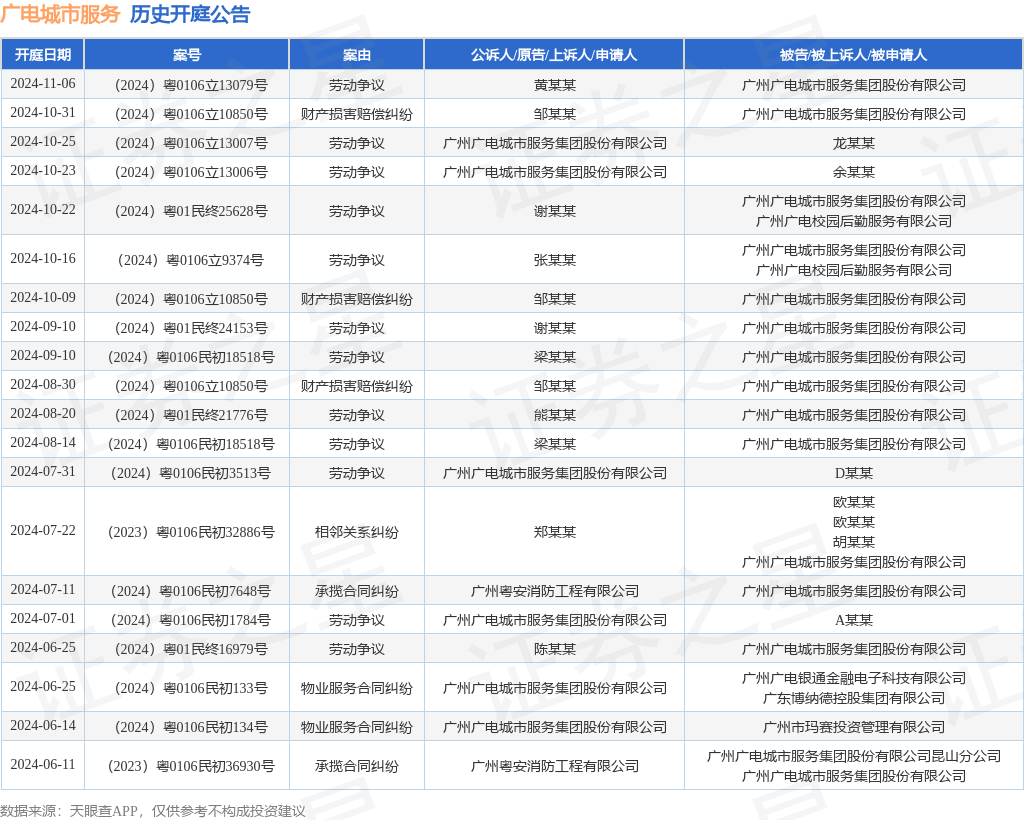This screenshot has width=1024, height=820.
Task: Click the date cell 2024-07-01
Action: click(x=42, y=618)
